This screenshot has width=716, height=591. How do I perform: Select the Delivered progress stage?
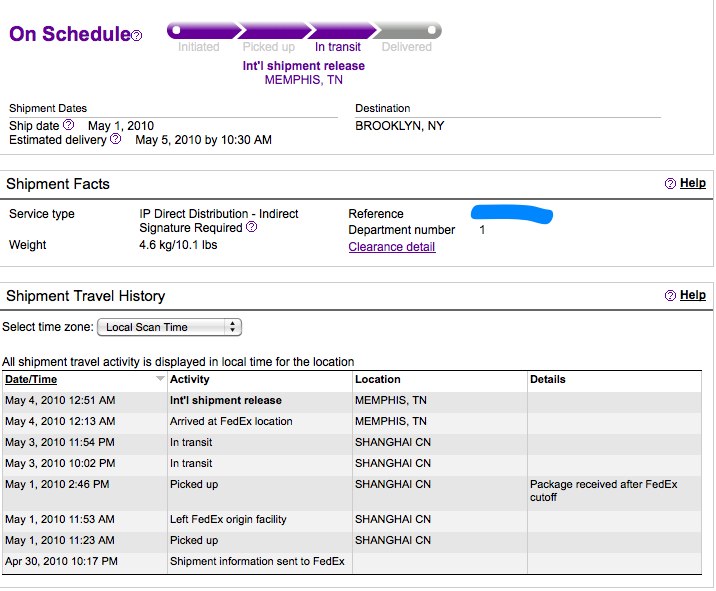point(406,47)
